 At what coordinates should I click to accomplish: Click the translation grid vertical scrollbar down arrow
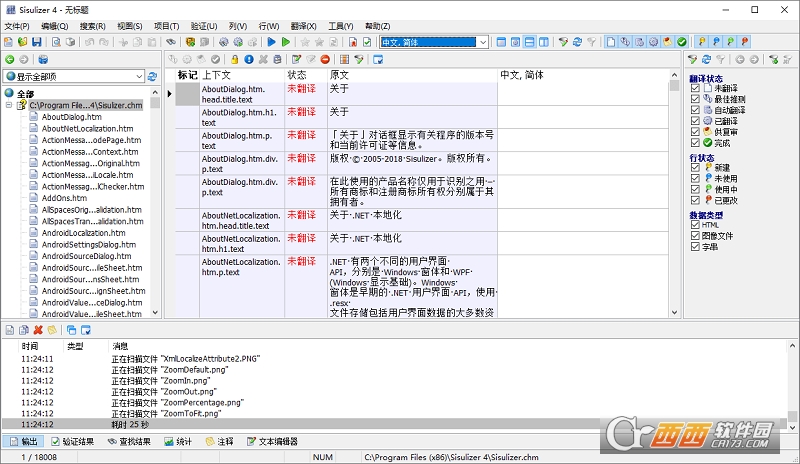[x=674, y=312]
